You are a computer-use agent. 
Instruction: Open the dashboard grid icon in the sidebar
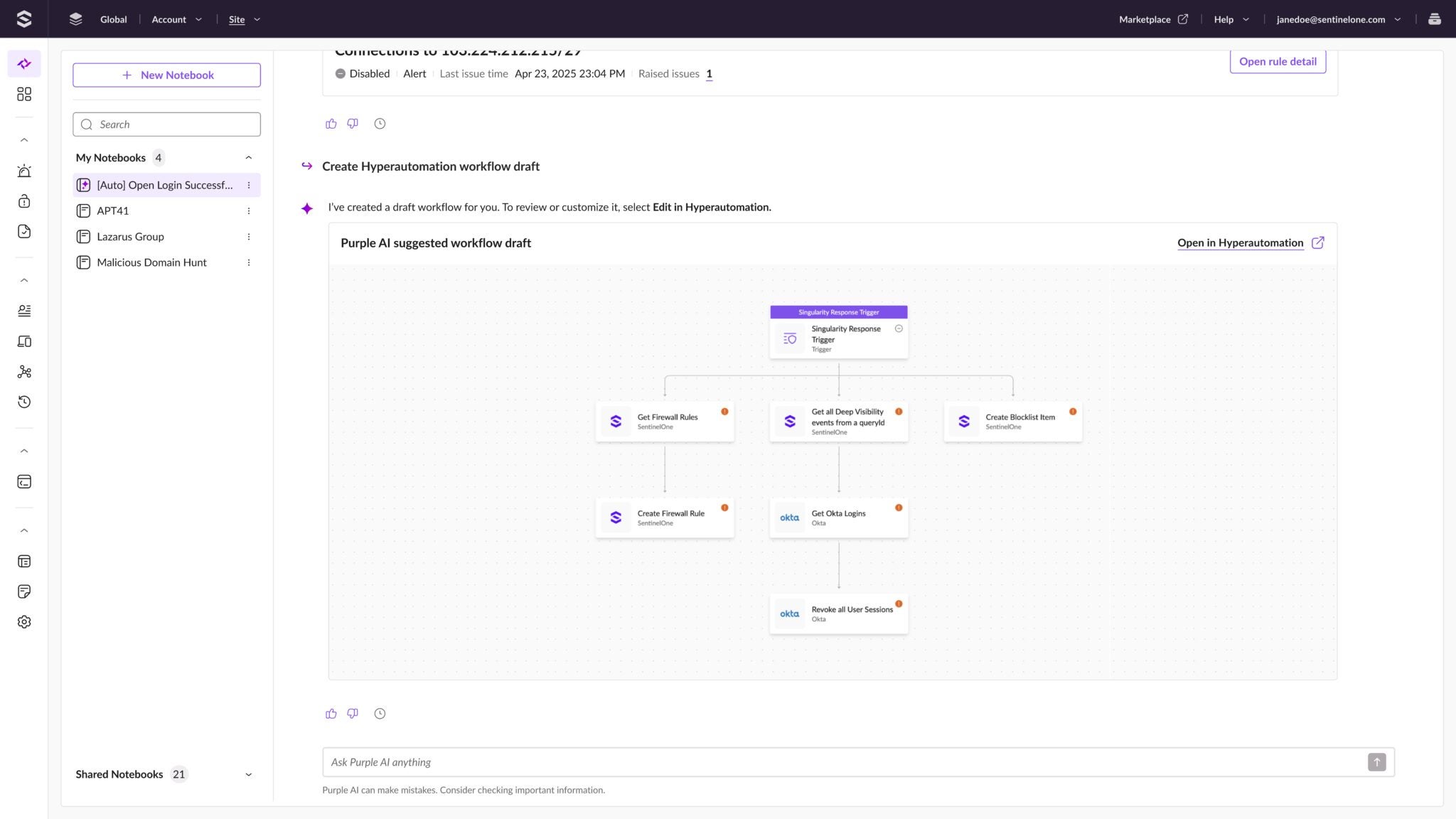coord(24,94)
